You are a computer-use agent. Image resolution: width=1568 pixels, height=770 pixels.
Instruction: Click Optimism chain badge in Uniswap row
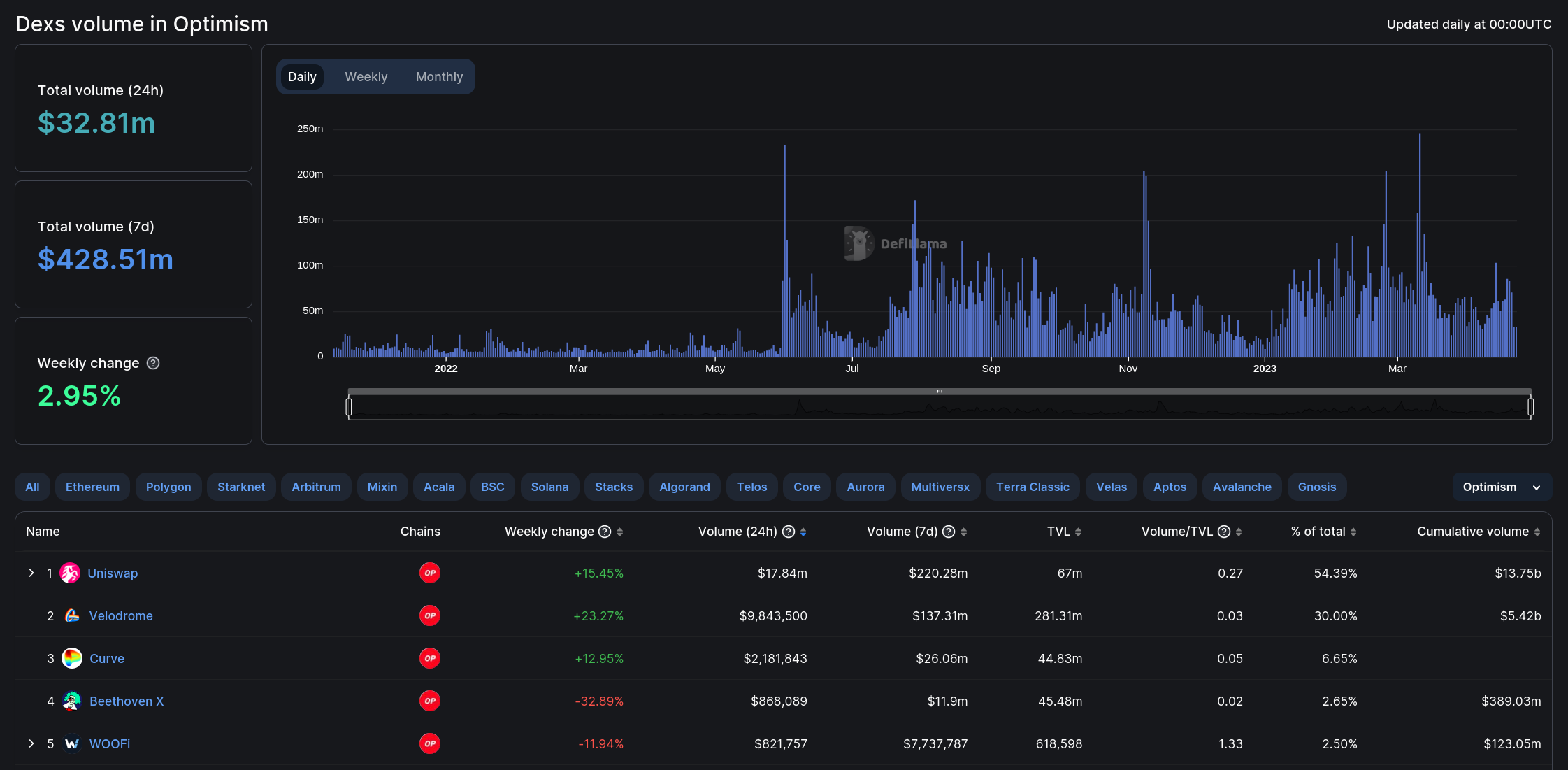click(430, 573)
